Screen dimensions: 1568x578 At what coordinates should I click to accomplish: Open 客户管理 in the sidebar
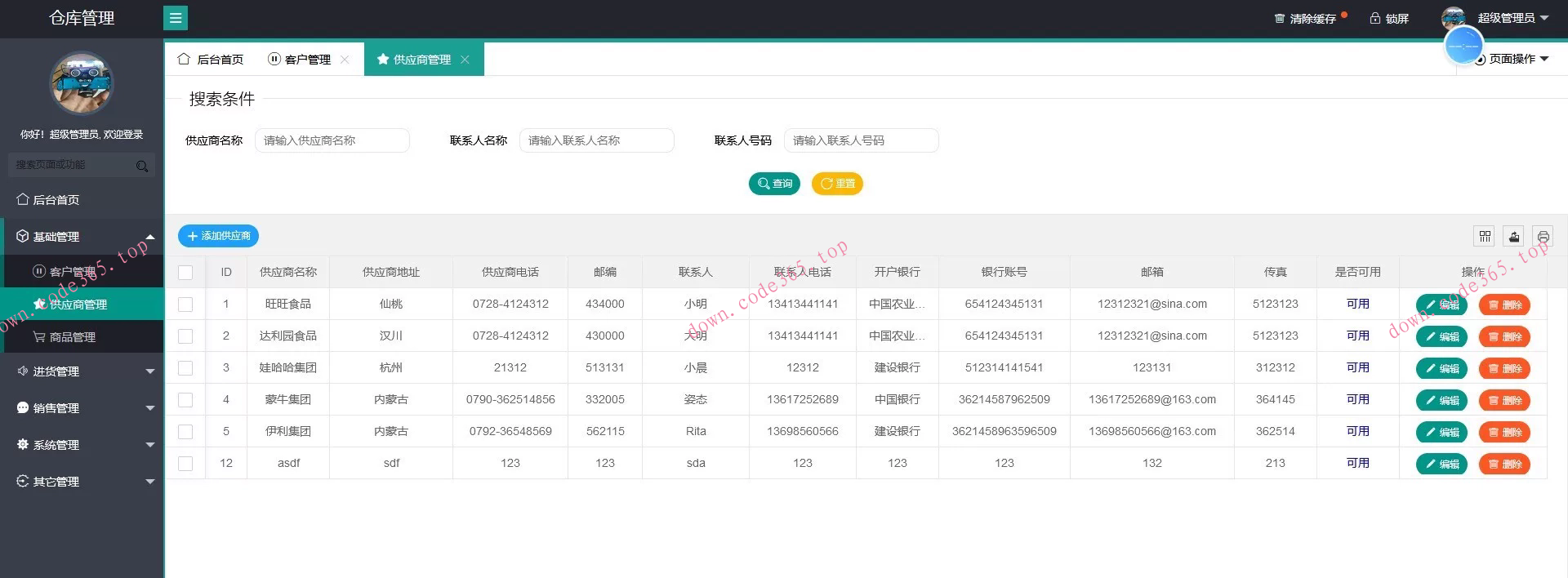pos(82,272)
